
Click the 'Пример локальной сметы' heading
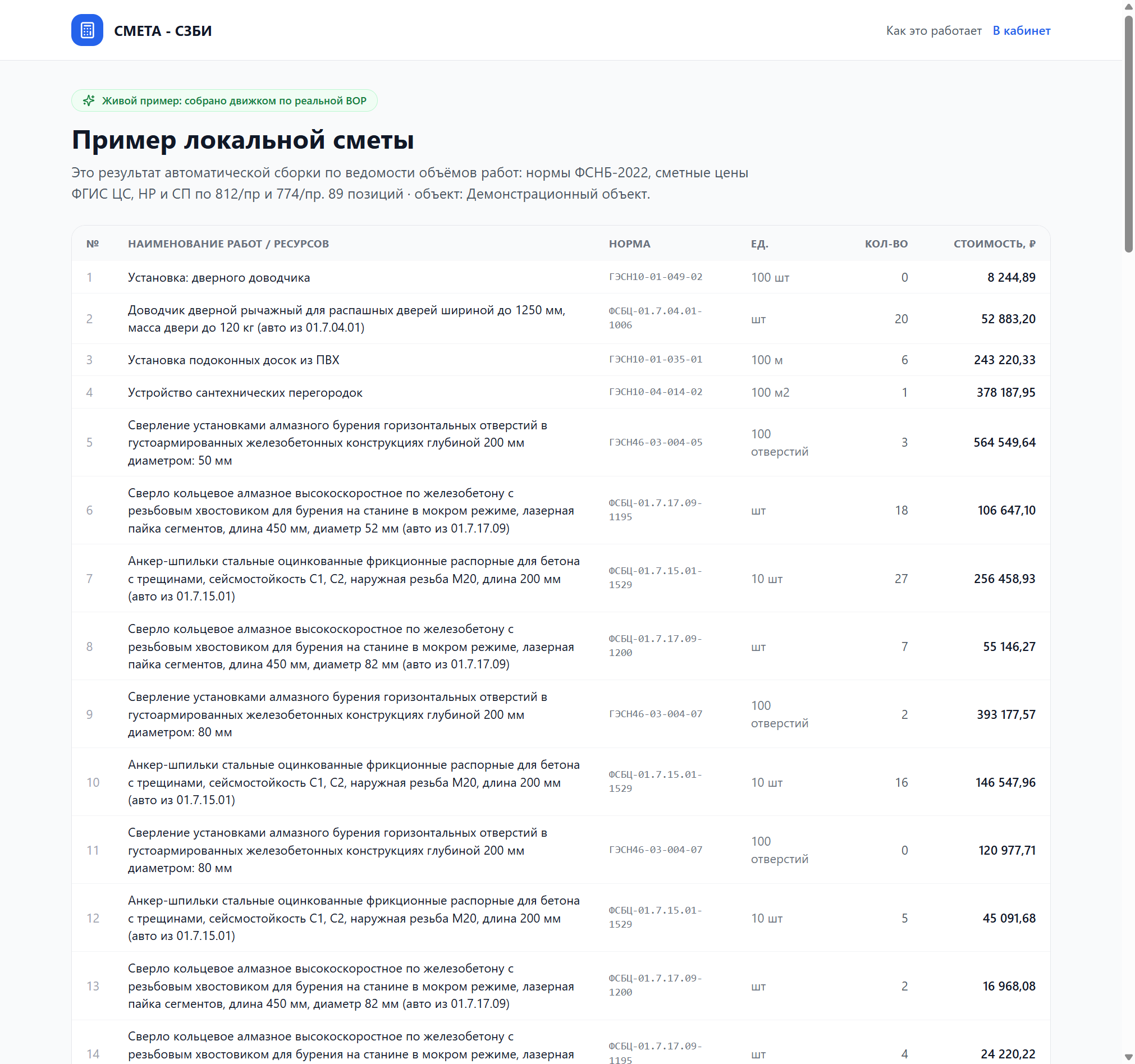tap(242, 140)
